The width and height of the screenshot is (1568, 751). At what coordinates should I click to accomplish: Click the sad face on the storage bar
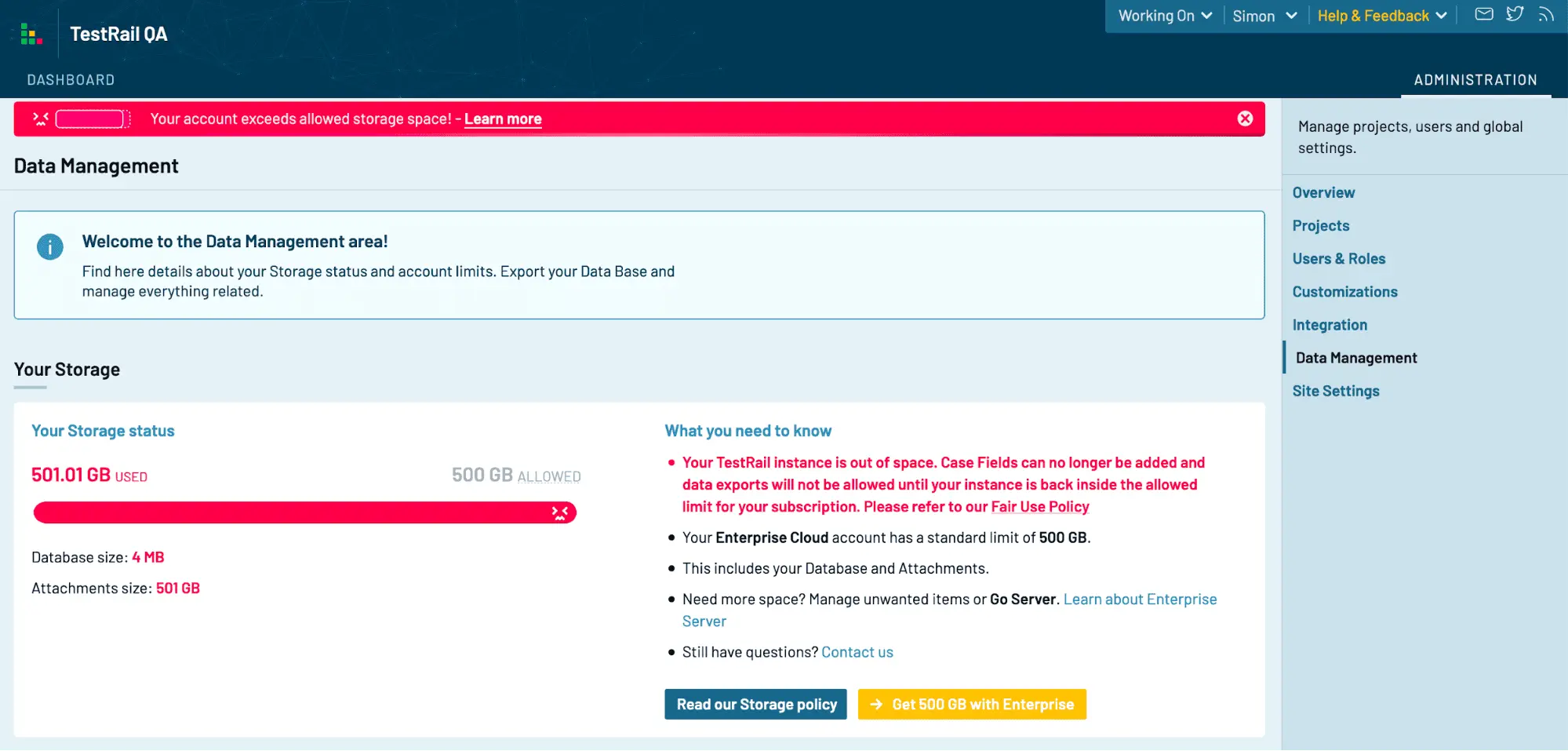tap(560, 513)
